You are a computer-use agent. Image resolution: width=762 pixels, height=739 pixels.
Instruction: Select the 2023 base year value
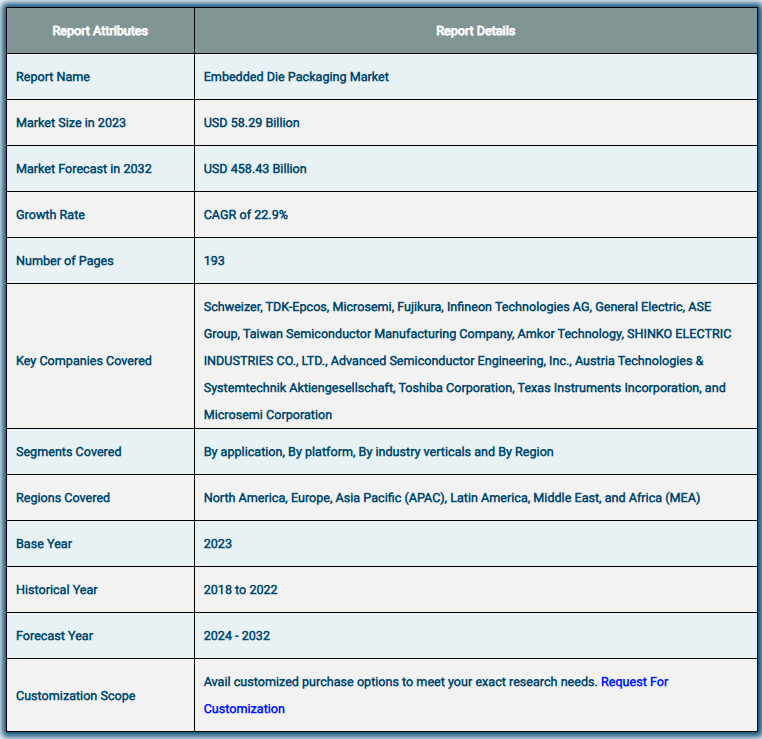[218, 544]
